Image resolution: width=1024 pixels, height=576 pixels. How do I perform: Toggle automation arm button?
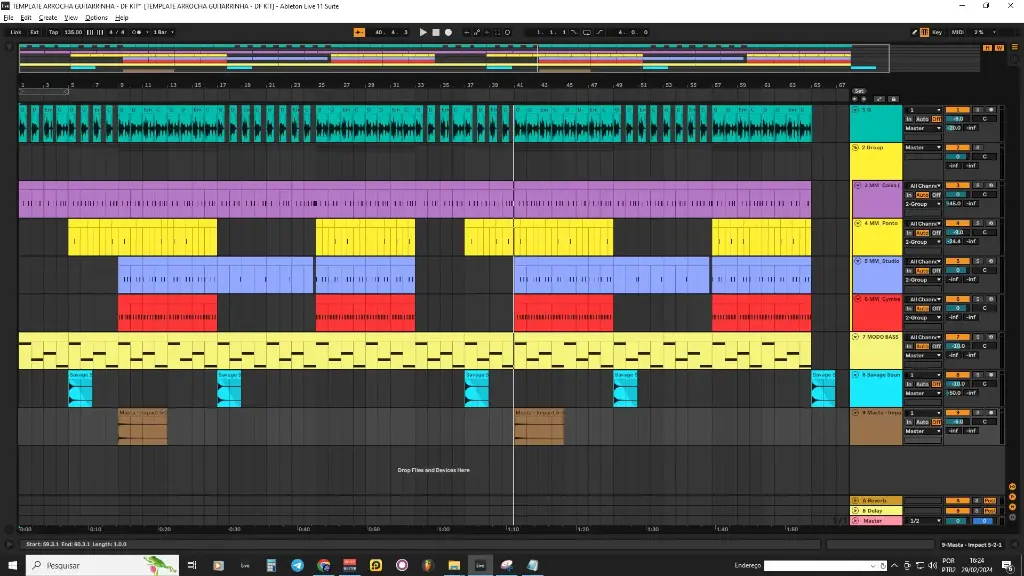477,32
